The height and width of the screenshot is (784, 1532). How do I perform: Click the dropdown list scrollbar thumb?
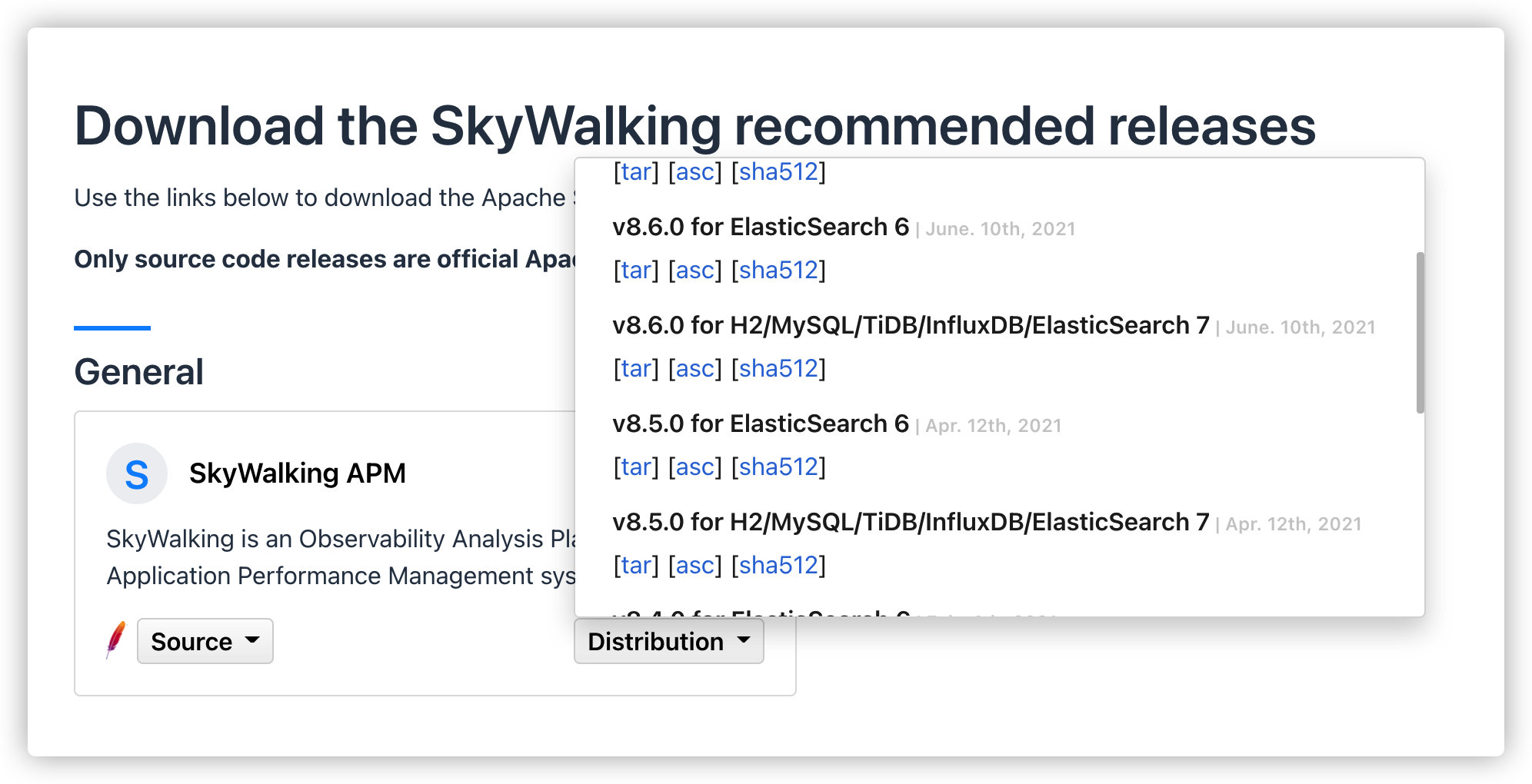(1420, 332)
